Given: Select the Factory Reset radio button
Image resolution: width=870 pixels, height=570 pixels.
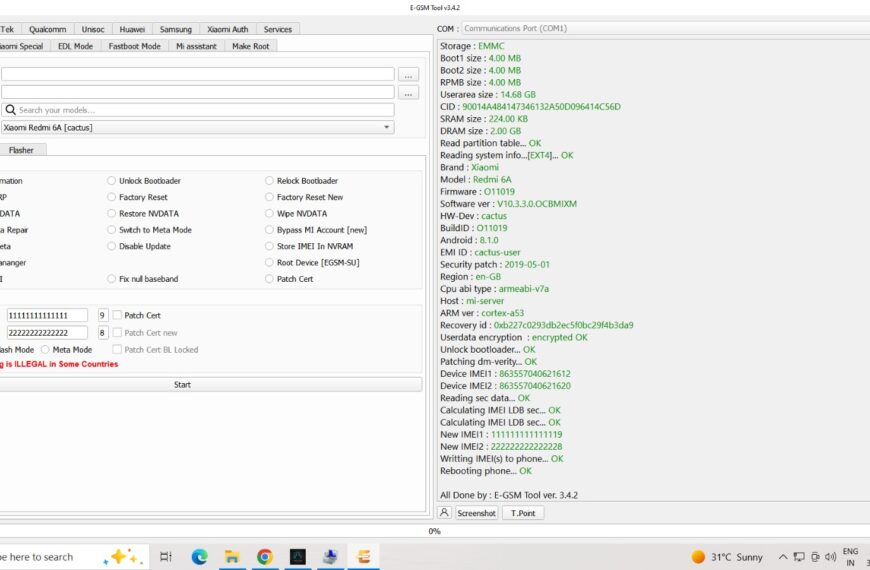Looking at the screenshot, I should (137, 197).
